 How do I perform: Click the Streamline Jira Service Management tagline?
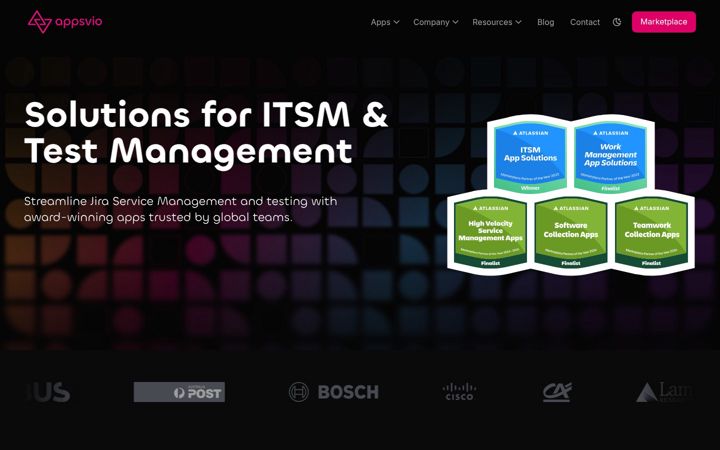180,209
